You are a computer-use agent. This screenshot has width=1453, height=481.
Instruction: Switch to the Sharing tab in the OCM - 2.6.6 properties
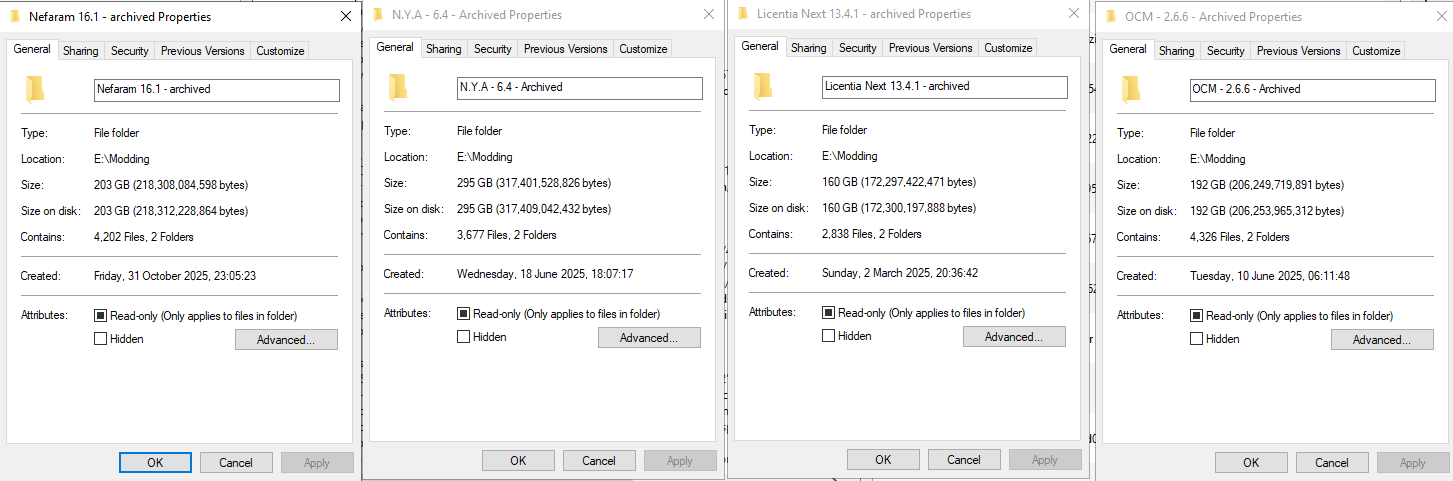(1177, 51)
